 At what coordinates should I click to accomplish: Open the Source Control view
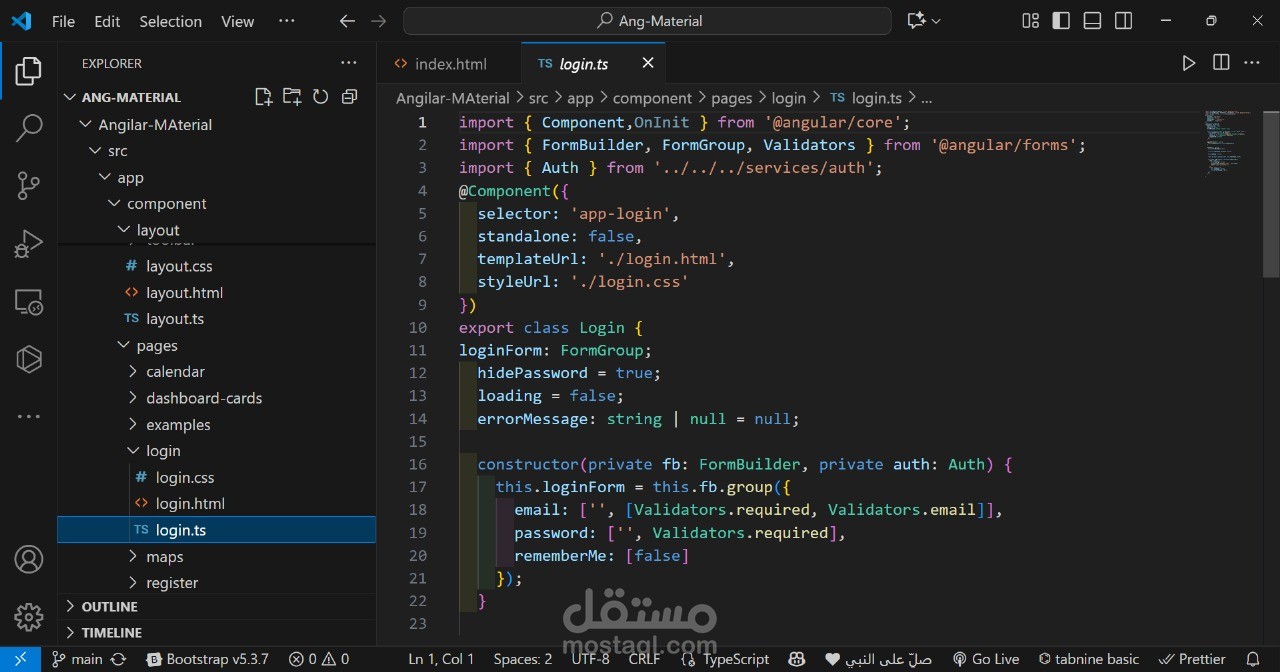point(28,185)
